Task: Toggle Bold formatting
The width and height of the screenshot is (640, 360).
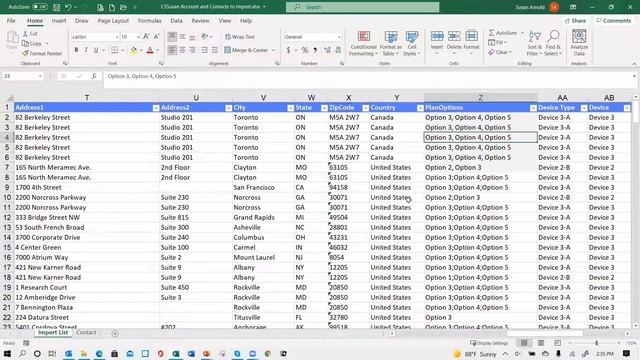Action: coord(76,50)
